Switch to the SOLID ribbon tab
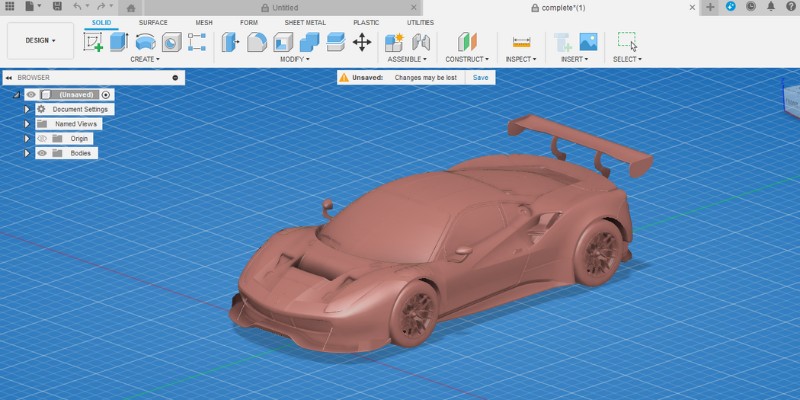 pos(102,22)
